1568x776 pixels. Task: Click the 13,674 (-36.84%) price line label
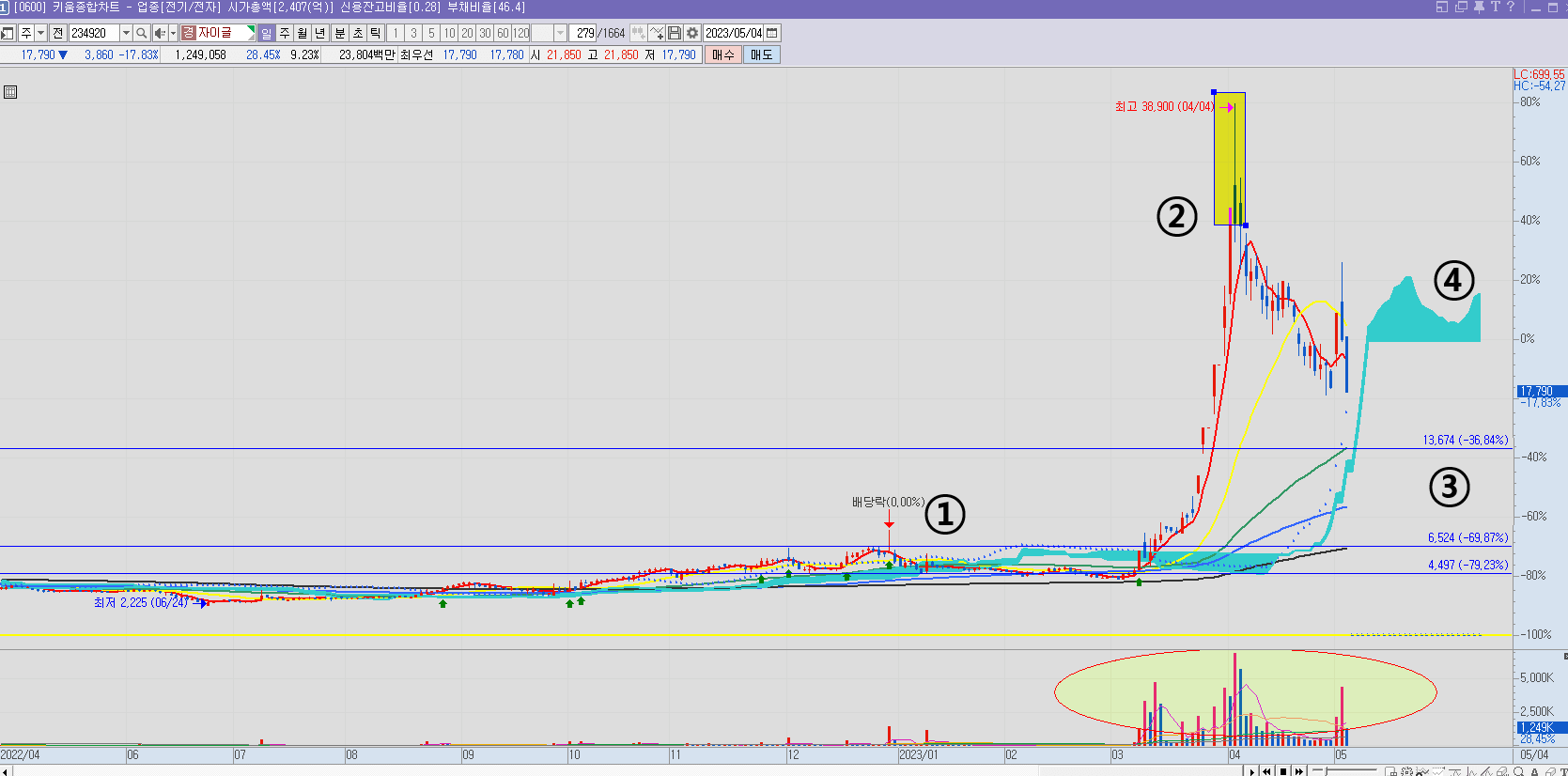(x=1465, y=440)
